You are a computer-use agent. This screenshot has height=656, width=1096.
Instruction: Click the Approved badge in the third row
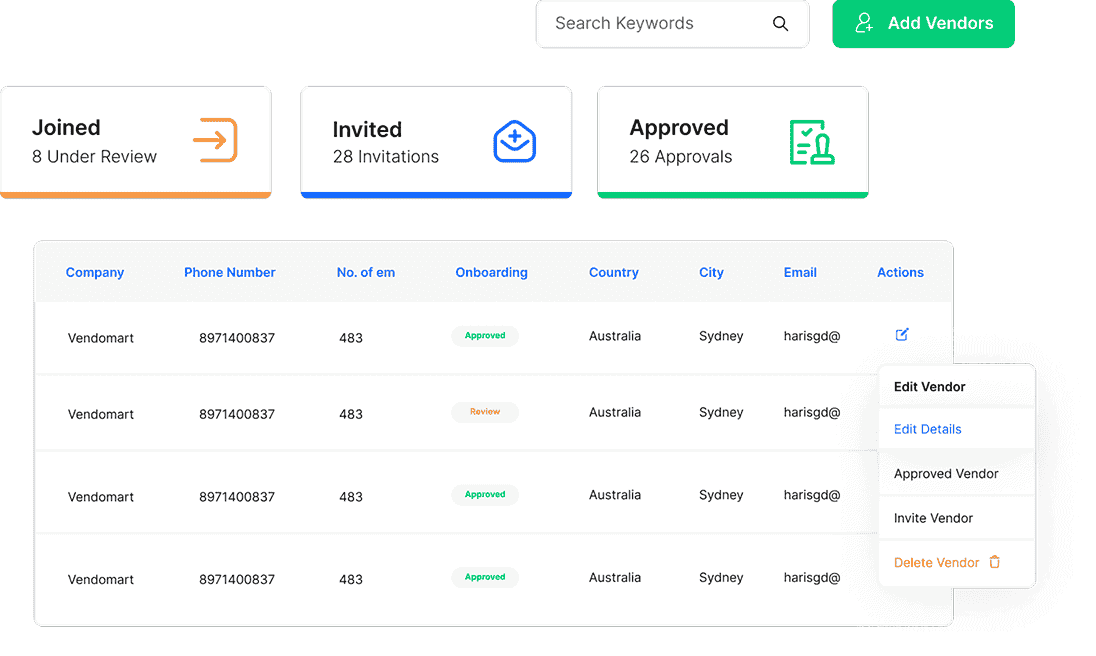(x=485, y=494)
